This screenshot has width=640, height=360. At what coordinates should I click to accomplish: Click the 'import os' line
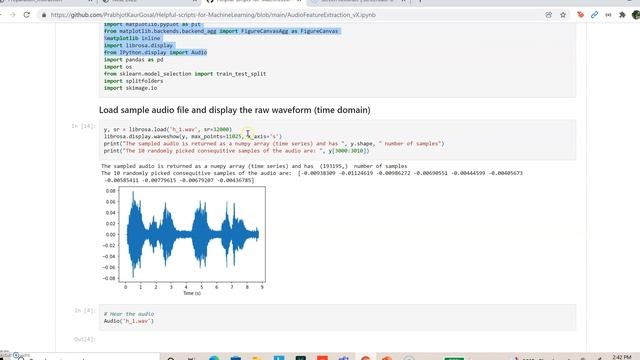point(118,67)
